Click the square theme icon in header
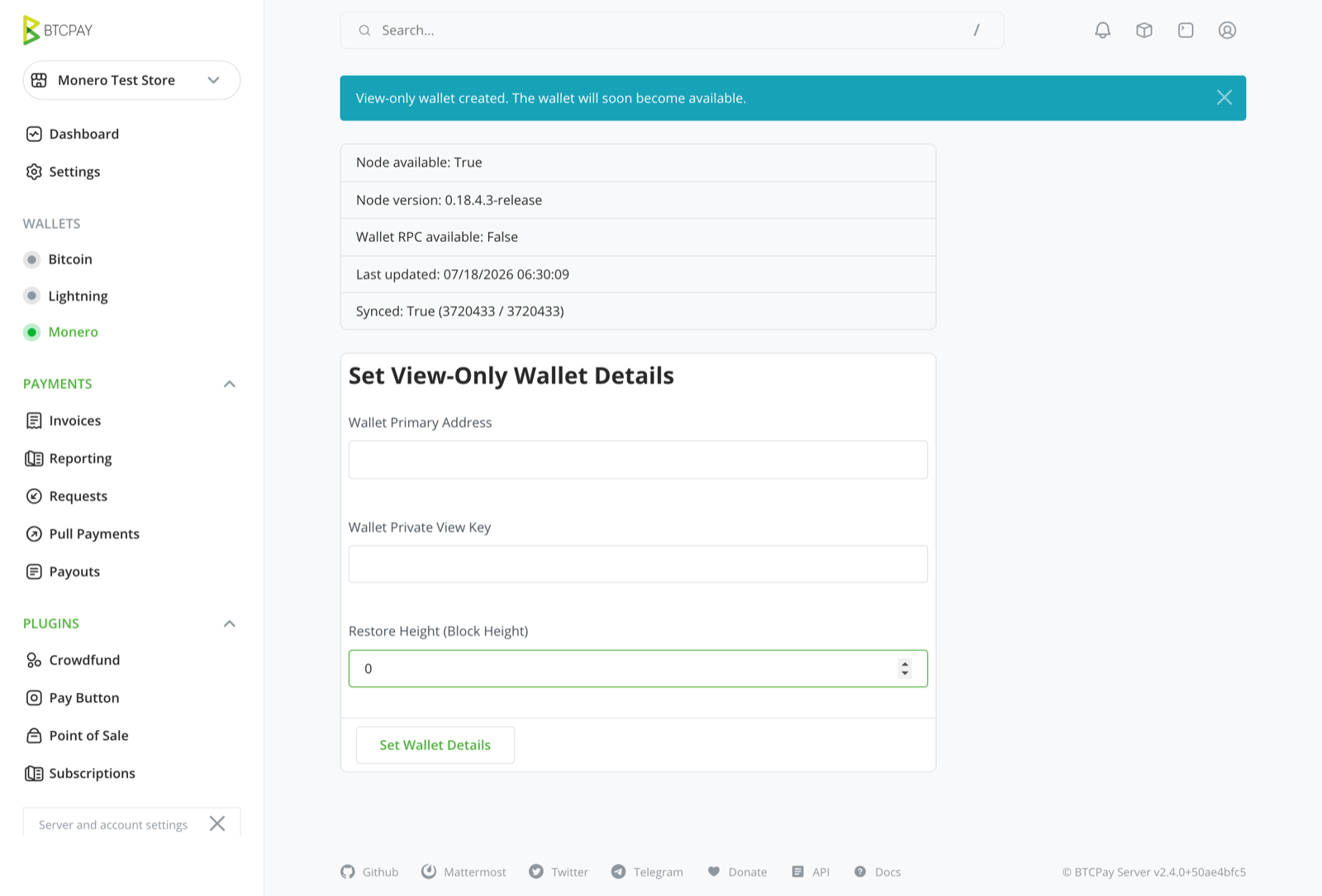This screenshot has width=1322, height=896. (x=1186, y=31)
